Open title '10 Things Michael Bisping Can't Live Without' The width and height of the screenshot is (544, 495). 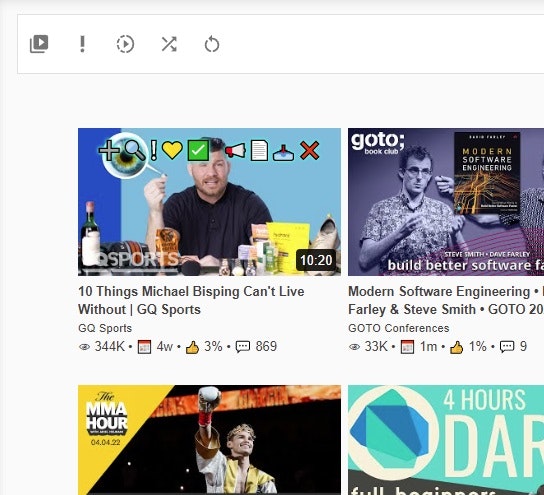[191, 300]
